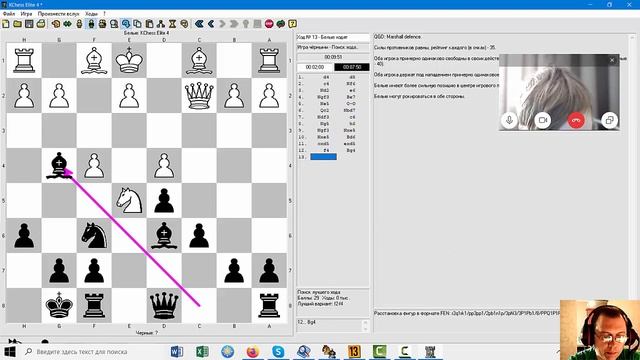Click the stepper beside '12... Bg4' field

coord(365,326)
